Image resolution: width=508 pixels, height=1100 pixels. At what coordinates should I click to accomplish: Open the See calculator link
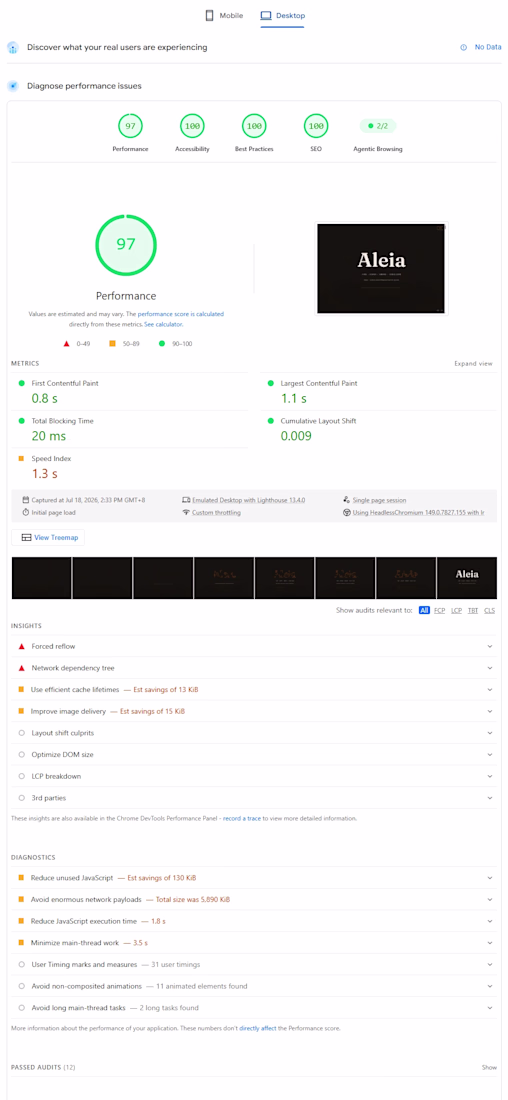click(163, 325)
